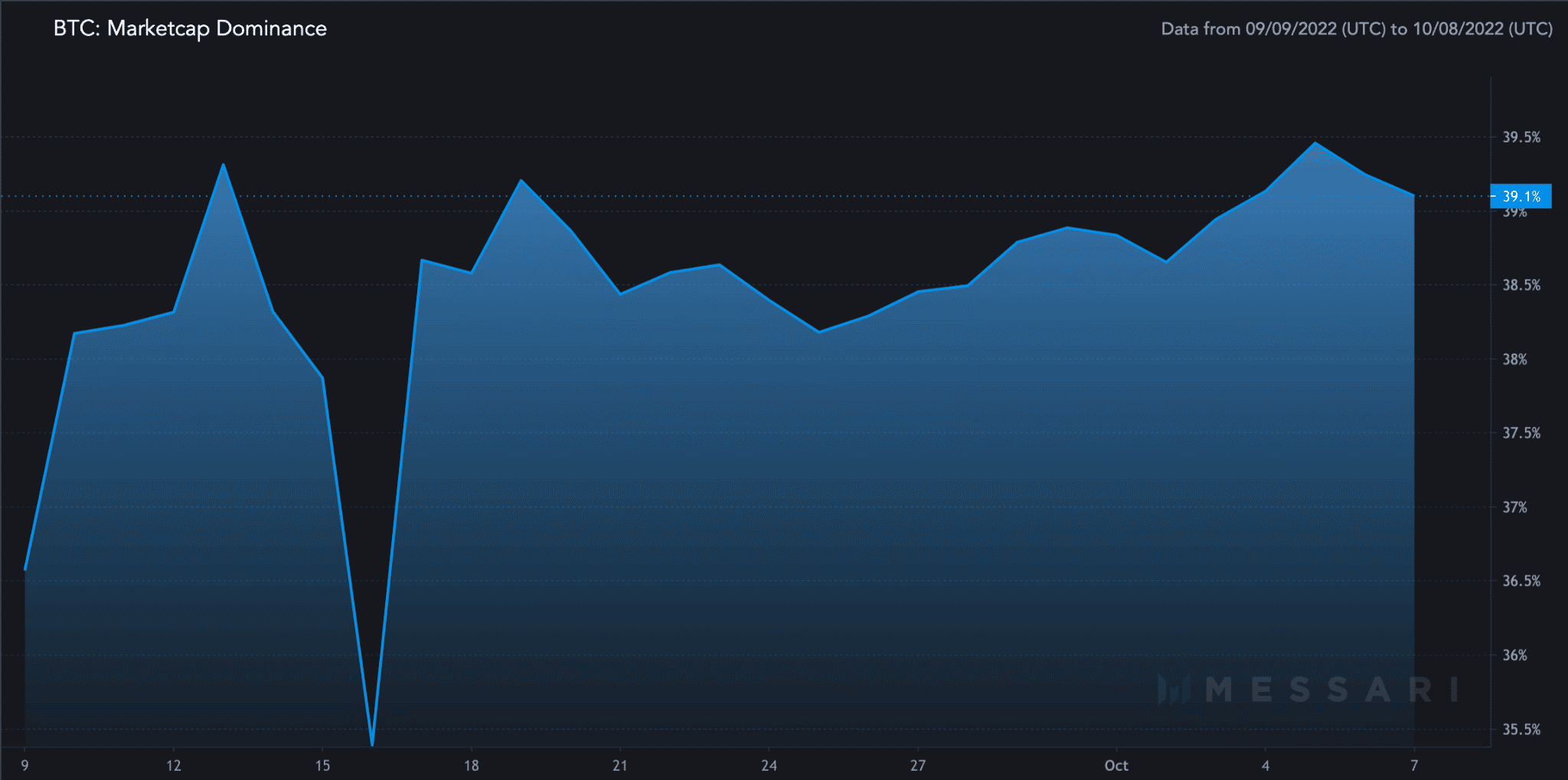Image resolution: width=1568 pixels, height=780 pixels.
Task: Select the Oct label on the x-axis
Action: pos(1117,765)
